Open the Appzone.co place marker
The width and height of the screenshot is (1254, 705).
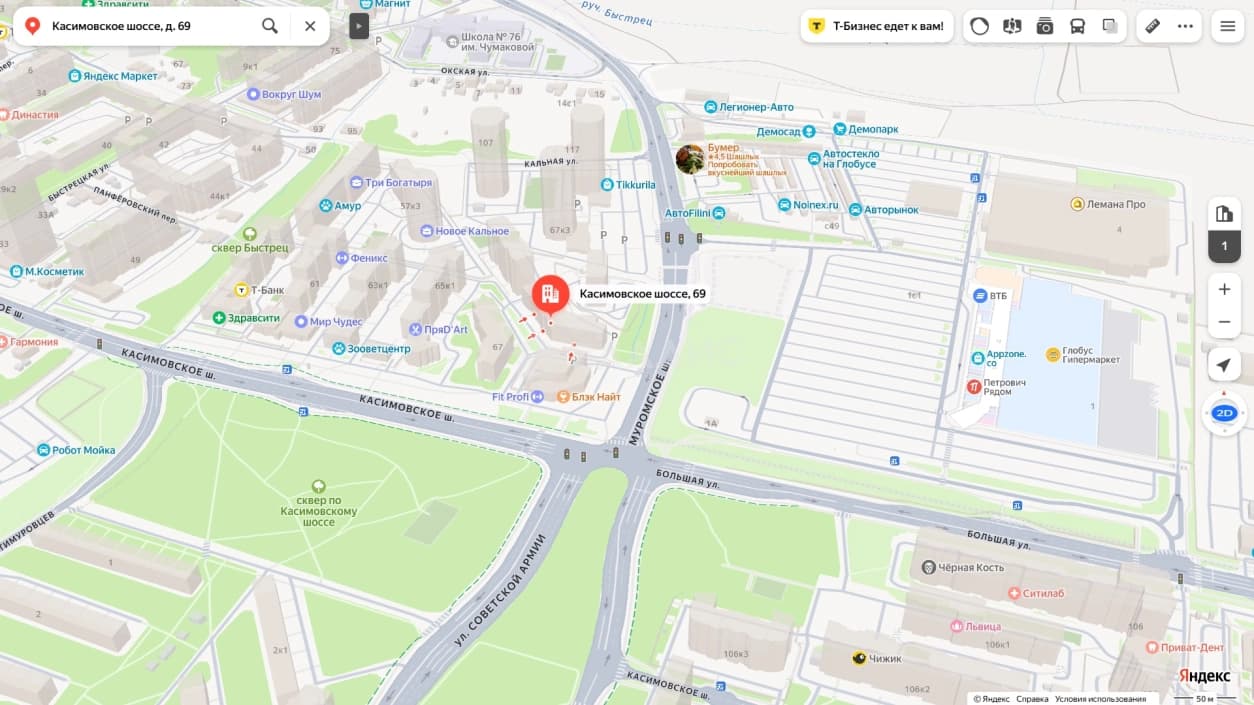click(977, 357)
